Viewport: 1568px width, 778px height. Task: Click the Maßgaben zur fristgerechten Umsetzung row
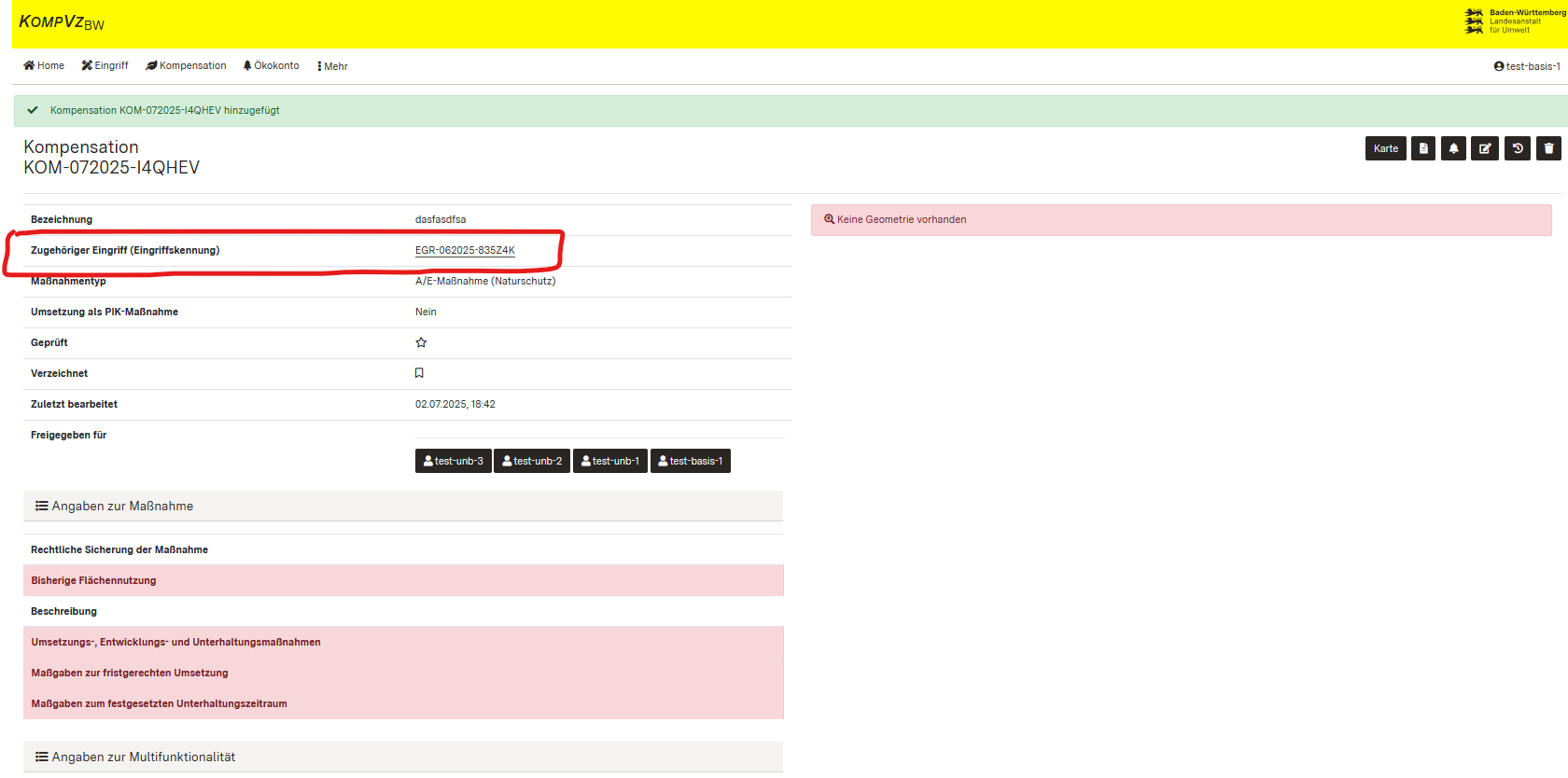[403, 673]
